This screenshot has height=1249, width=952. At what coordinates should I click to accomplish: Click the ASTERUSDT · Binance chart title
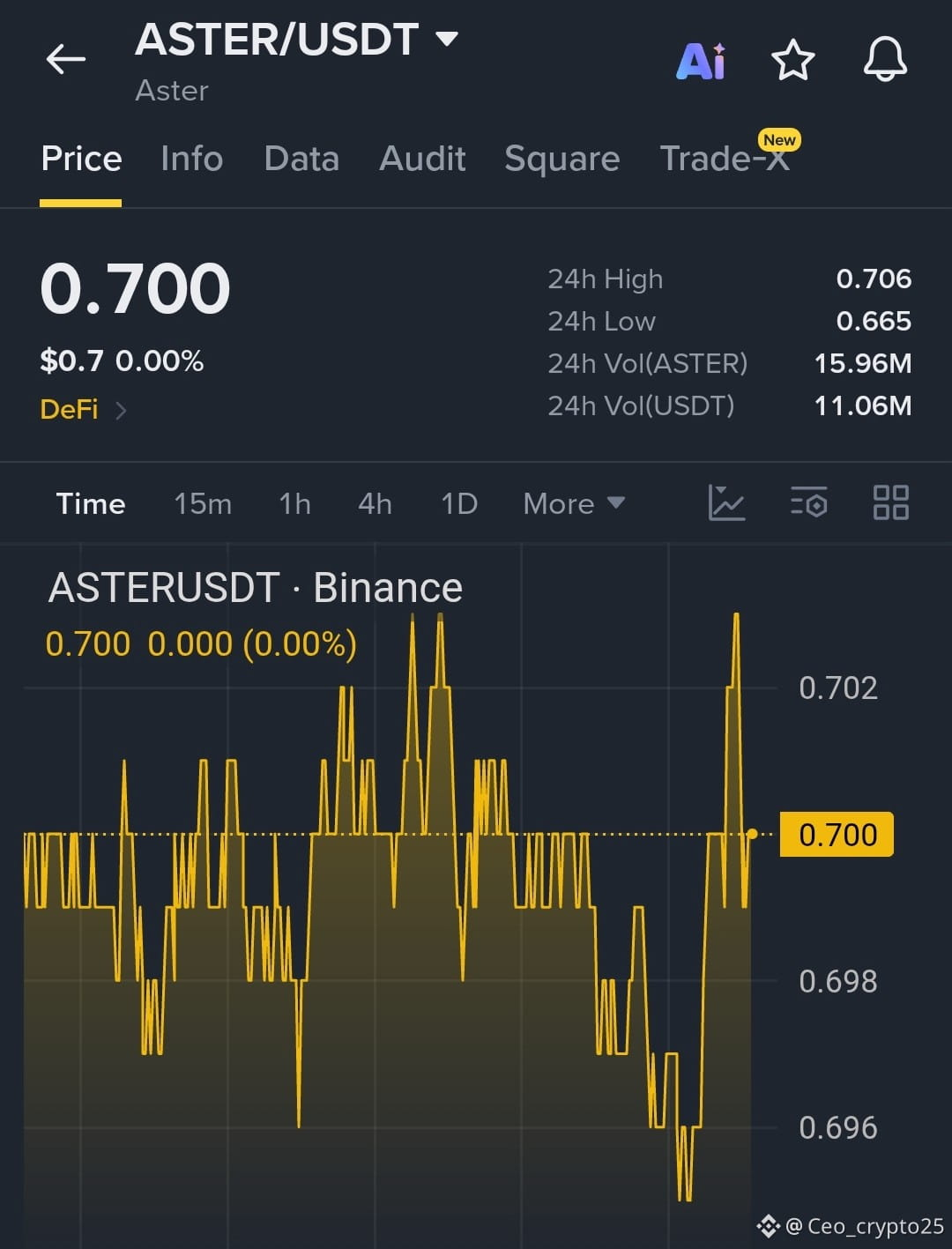coord(256,588)
